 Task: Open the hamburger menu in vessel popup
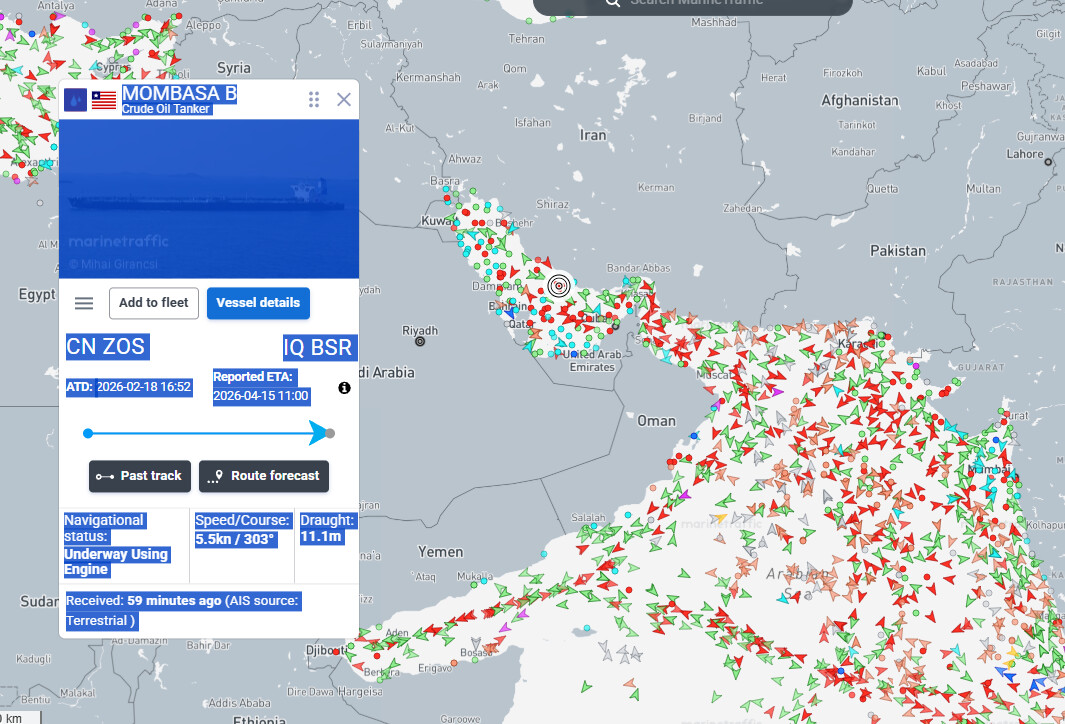[x=84, y=303]
